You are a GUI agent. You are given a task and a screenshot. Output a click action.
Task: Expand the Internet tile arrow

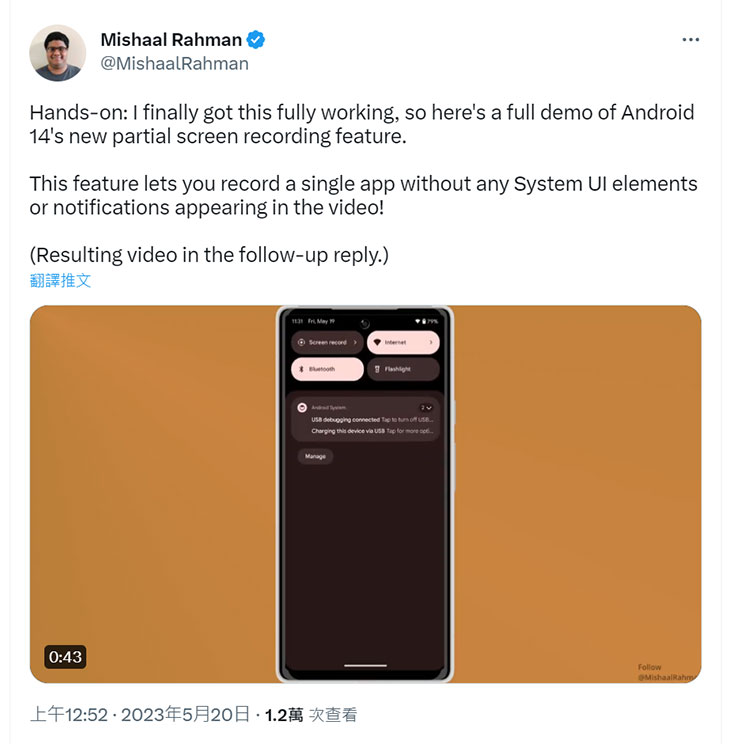(x=431, y=342)
